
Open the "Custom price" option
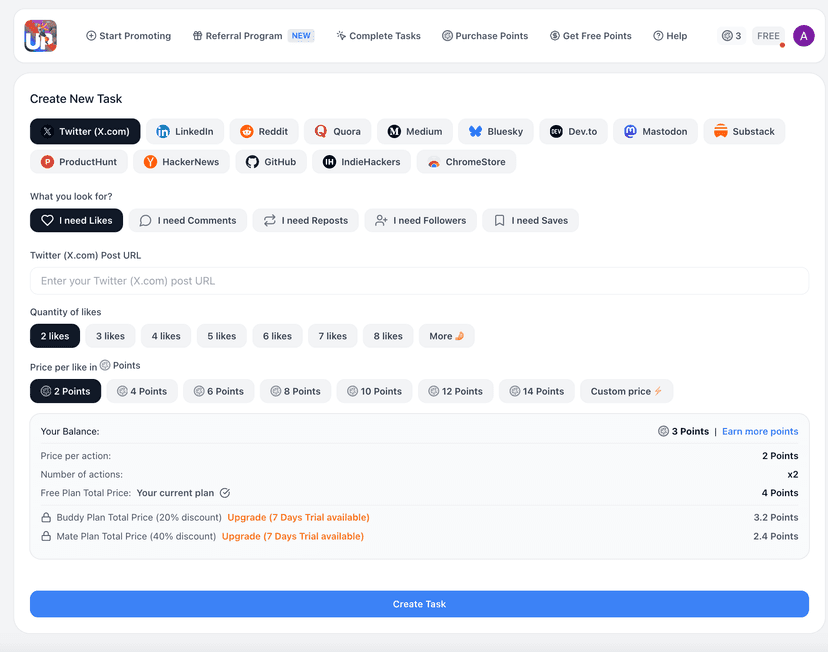click(626, 391)
